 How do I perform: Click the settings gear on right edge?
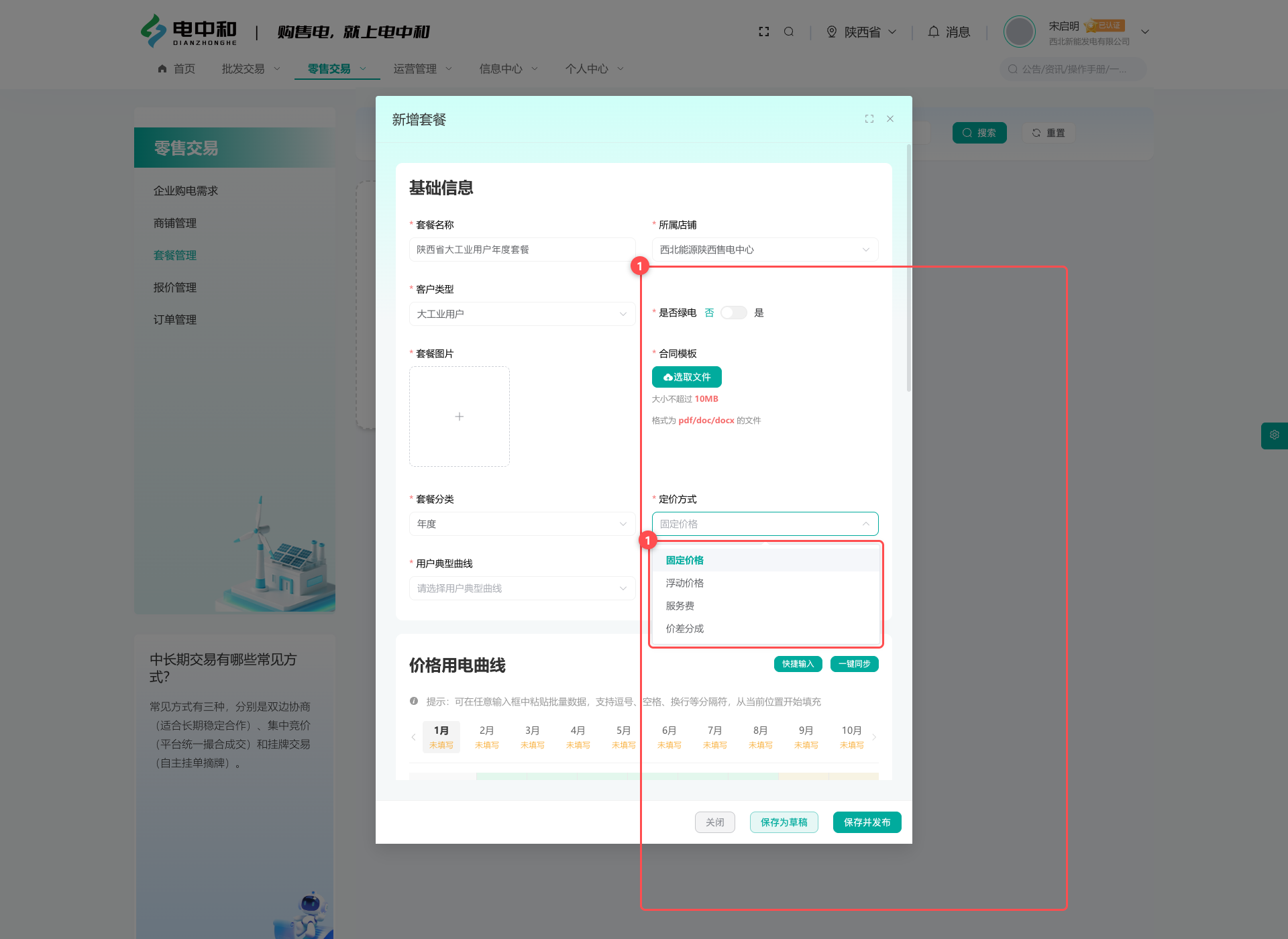(x=1275, y=435)
